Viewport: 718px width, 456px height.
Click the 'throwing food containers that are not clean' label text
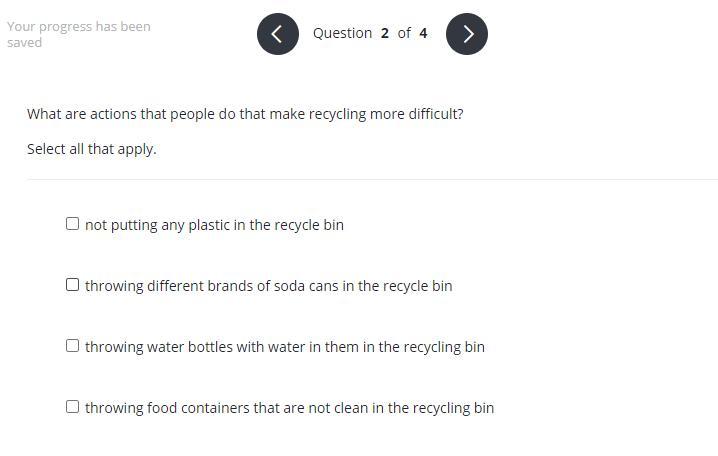tap(289, 408)
